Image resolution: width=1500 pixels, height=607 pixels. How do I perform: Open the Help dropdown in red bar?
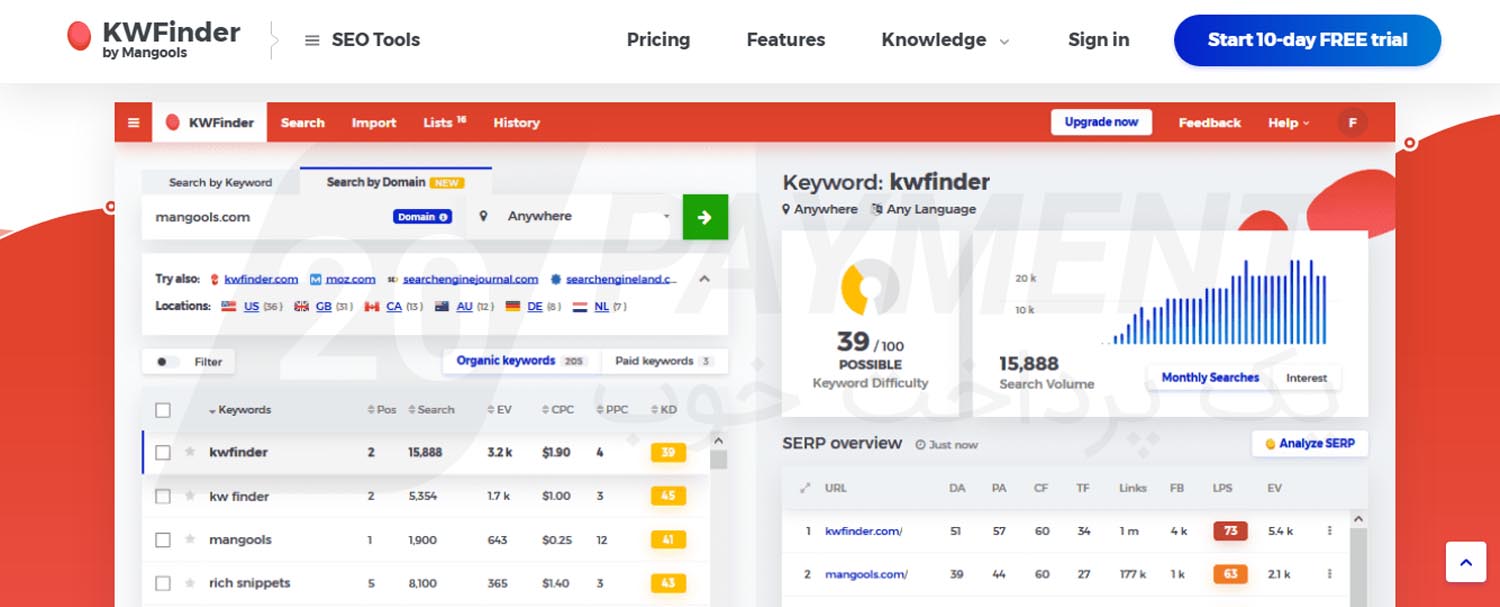pos(1288,123)
